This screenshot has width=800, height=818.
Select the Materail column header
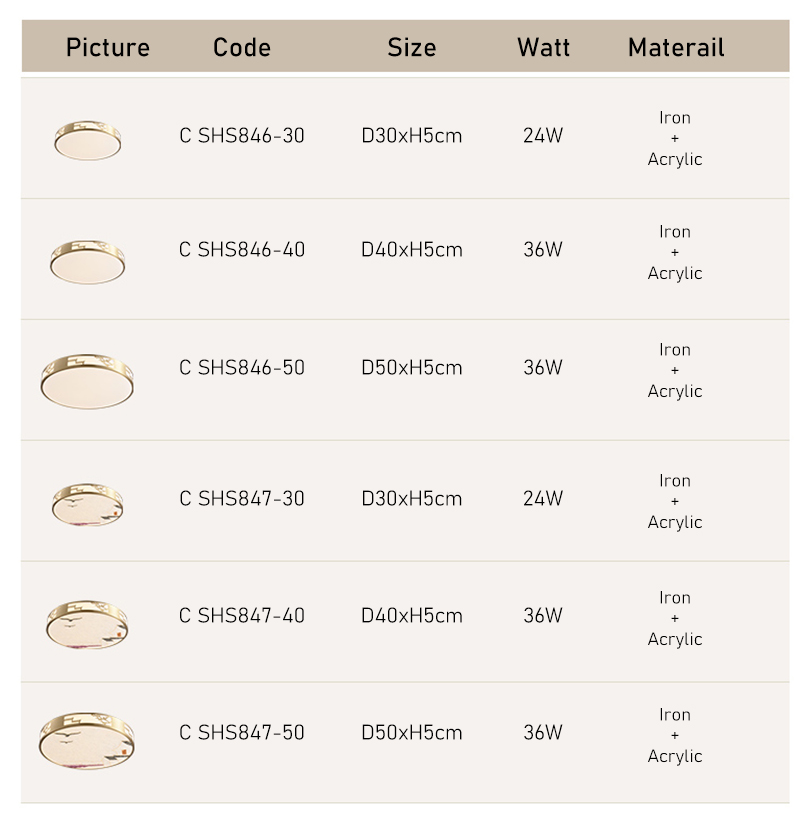pyautogui.click(x=676, y=47)
